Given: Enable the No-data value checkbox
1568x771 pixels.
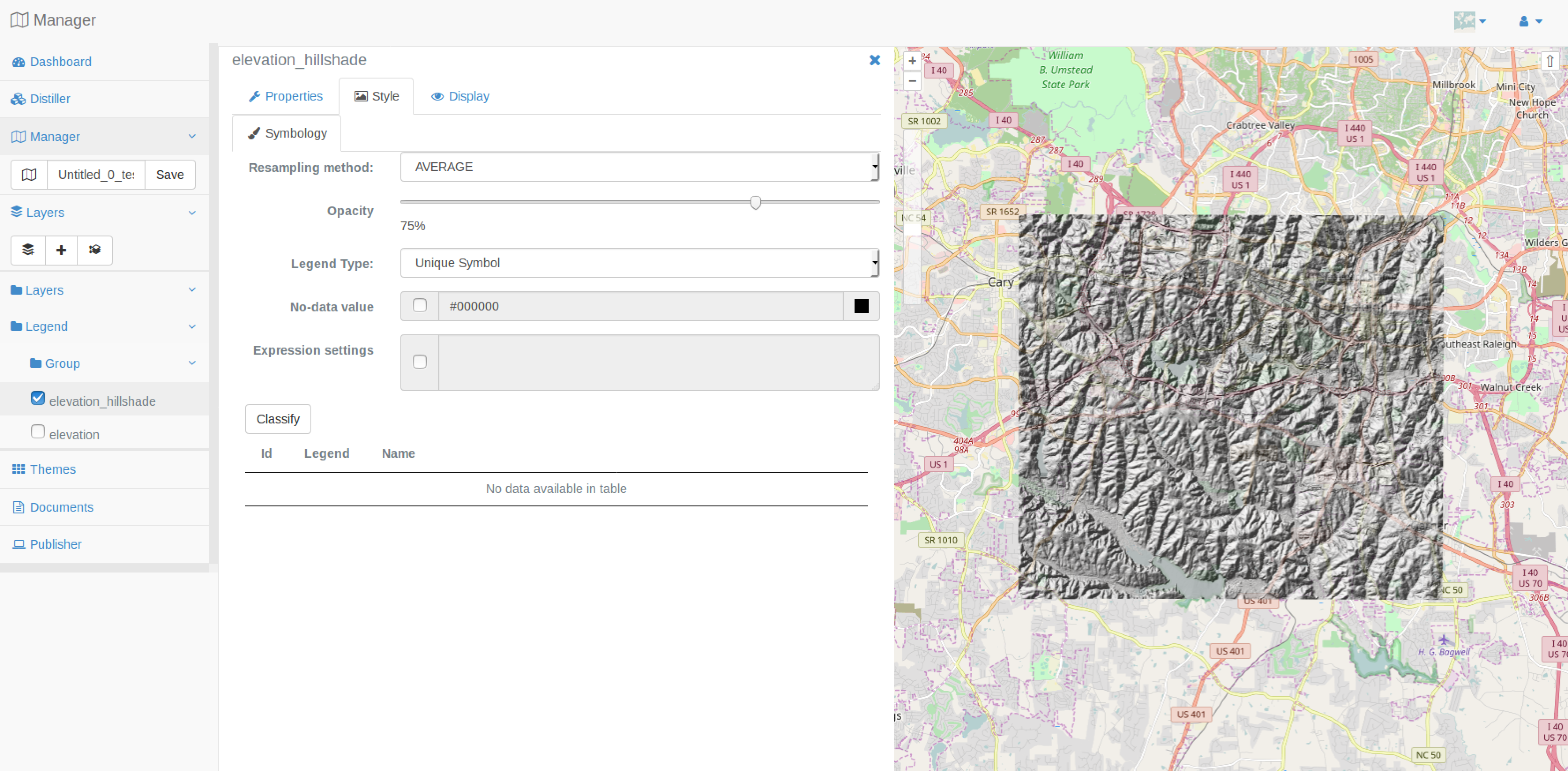Looking at the screenshot, I should [x=419, y=306].
